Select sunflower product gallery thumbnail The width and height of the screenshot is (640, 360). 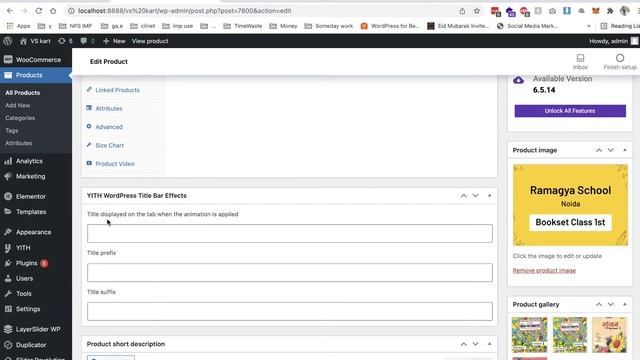click(x=609, y=335)
